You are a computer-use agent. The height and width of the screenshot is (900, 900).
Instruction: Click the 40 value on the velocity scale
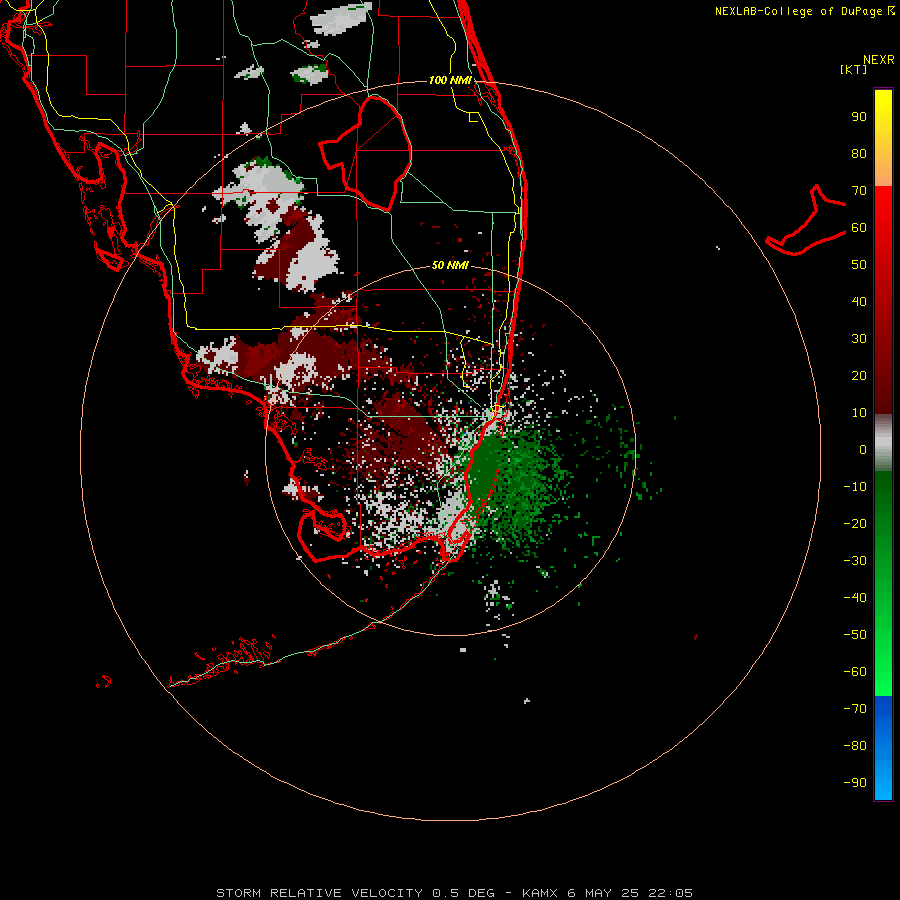(x=859, y=302)
